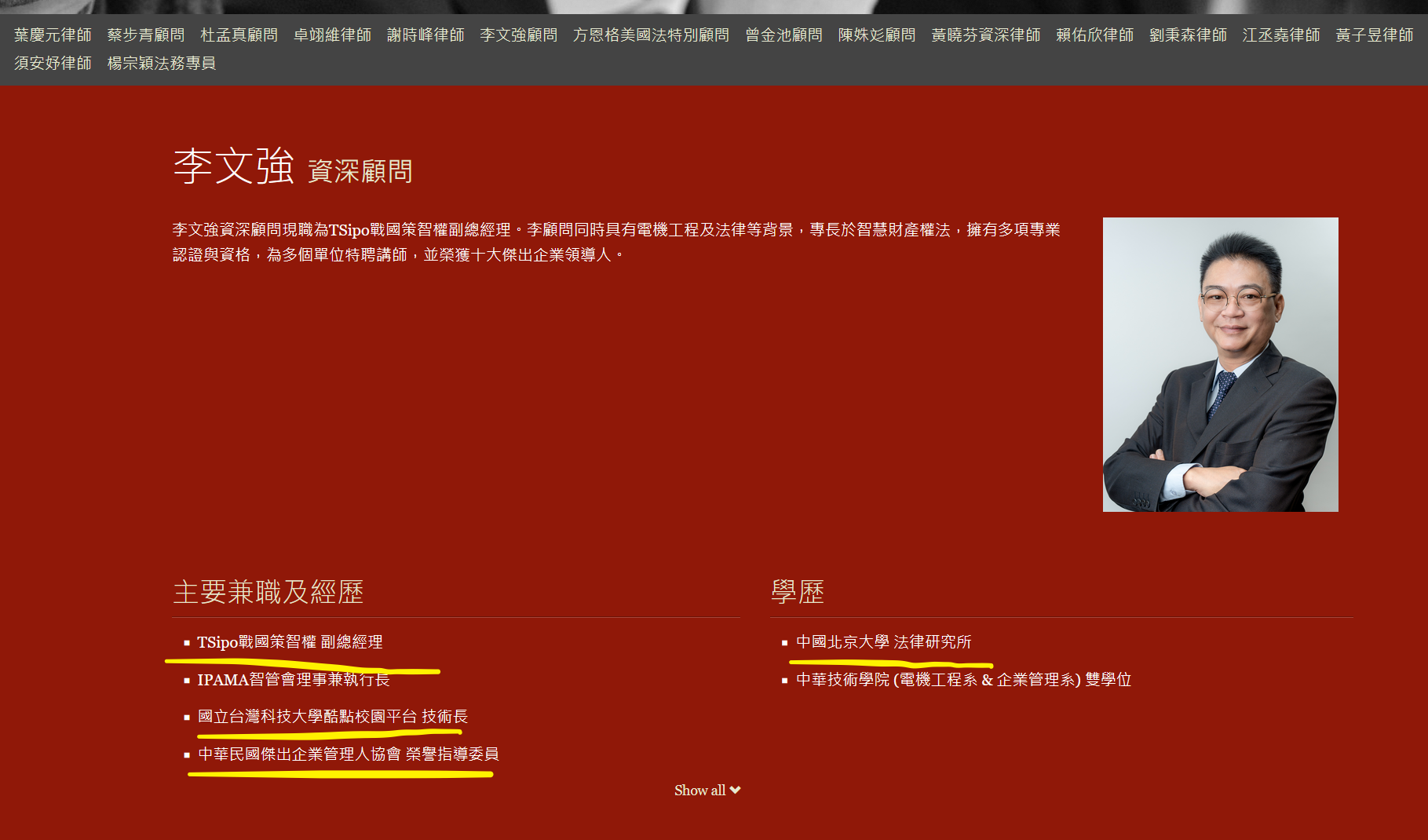
Task: Select 李文強顧問 in the name bar
Action: (x=519, y=35)
